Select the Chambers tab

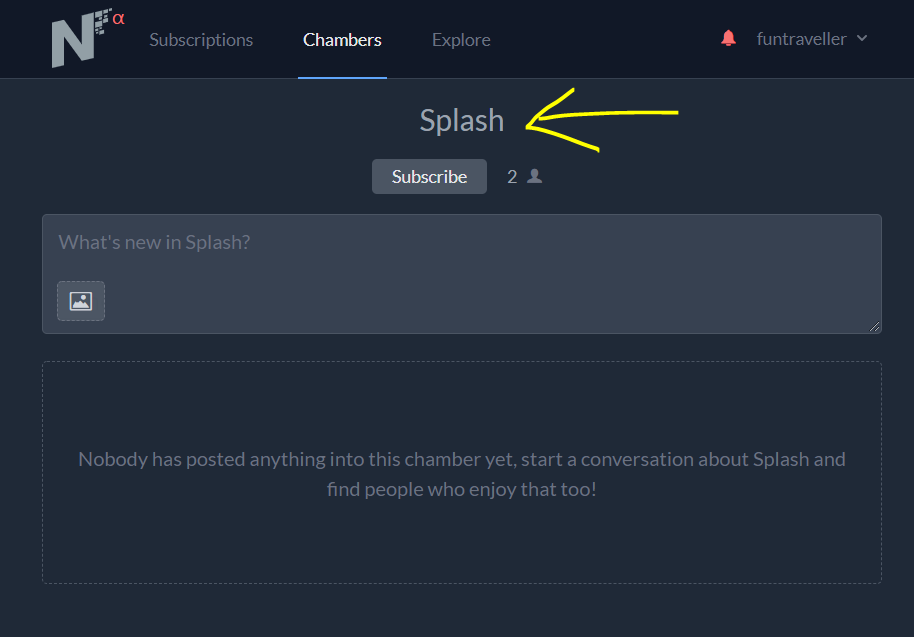[x=342, y=40]
